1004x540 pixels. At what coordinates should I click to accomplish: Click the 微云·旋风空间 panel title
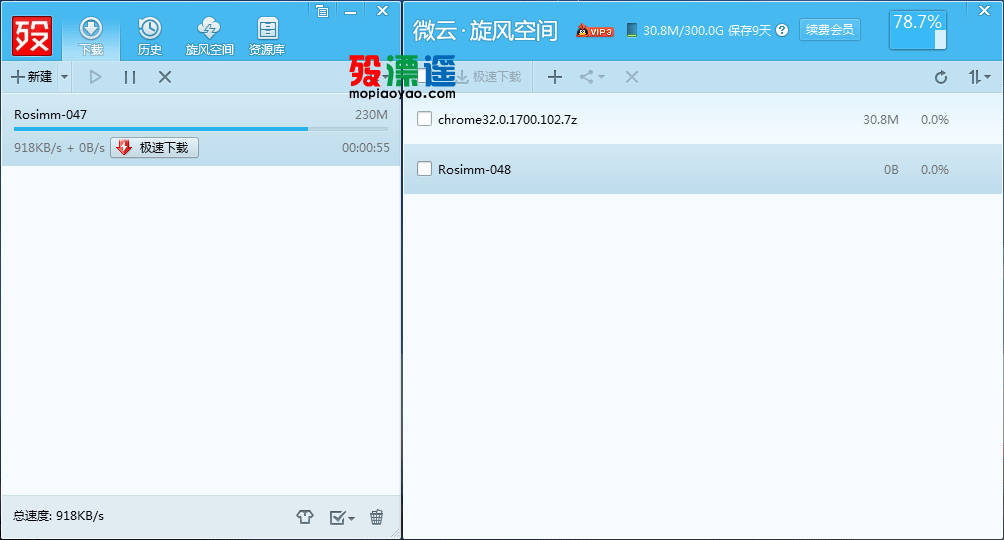tap(485, 30)
